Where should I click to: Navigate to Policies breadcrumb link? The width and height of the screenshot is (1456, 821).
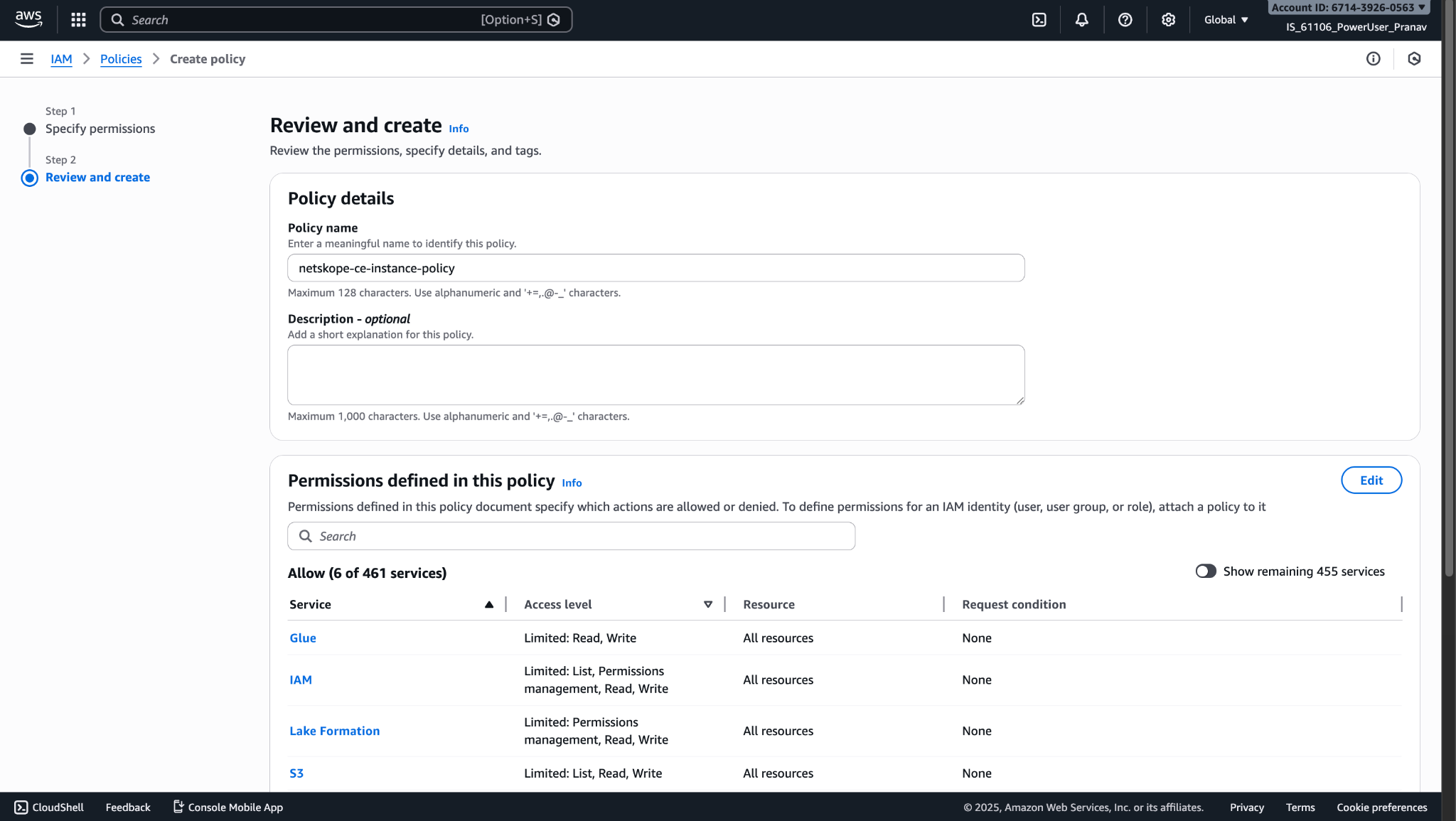[121, 59]
